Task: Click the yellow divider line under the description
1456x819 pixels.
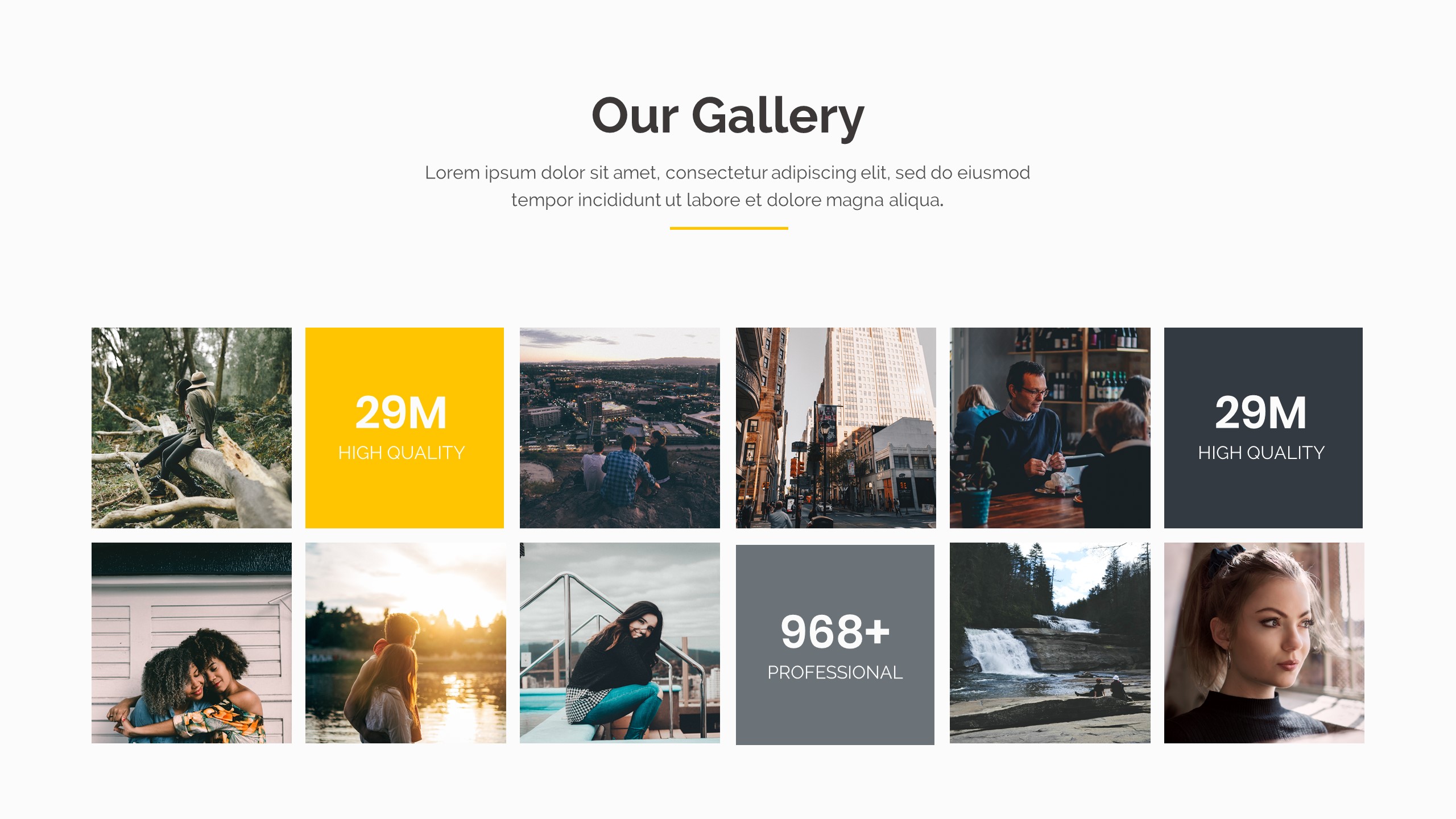Action: pyautogui.click(x=729, y=228)
